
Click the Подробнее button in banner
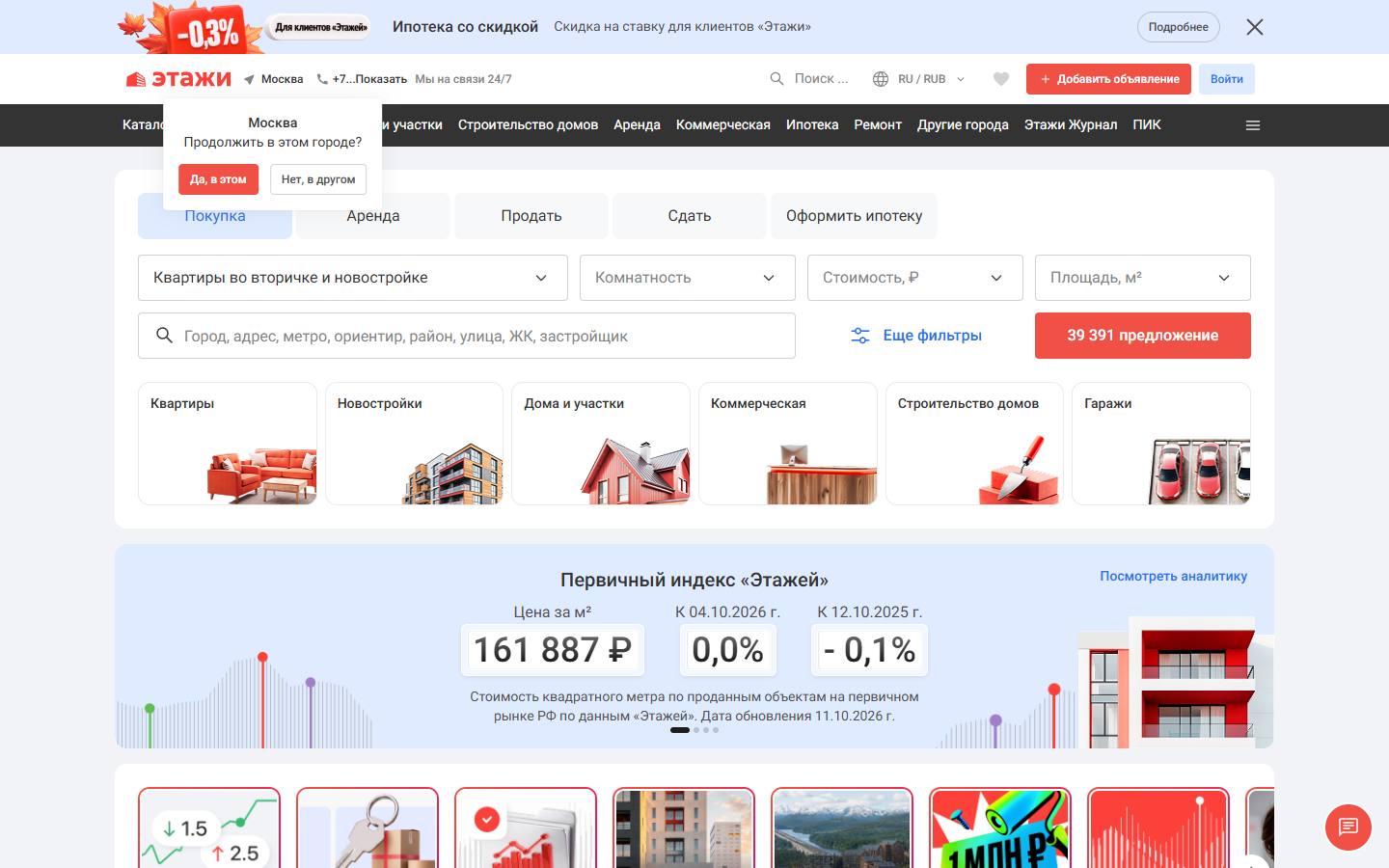(x=1178, y=27)
